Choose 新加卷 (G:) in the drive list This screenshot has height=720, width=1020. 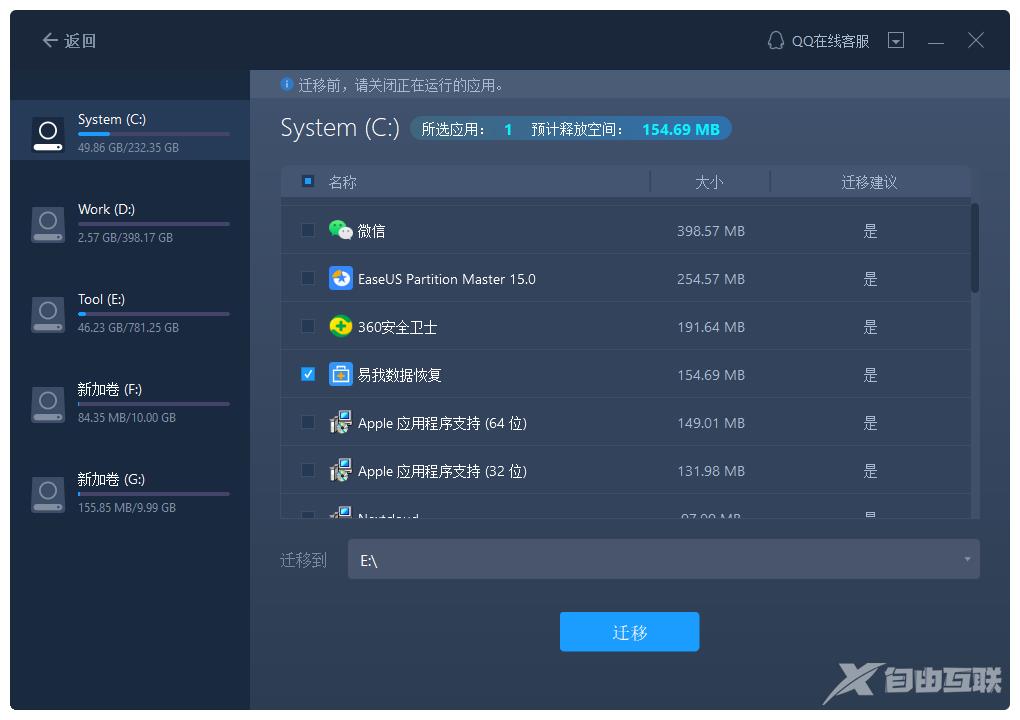pyautogui.click(x=130, y=493)
